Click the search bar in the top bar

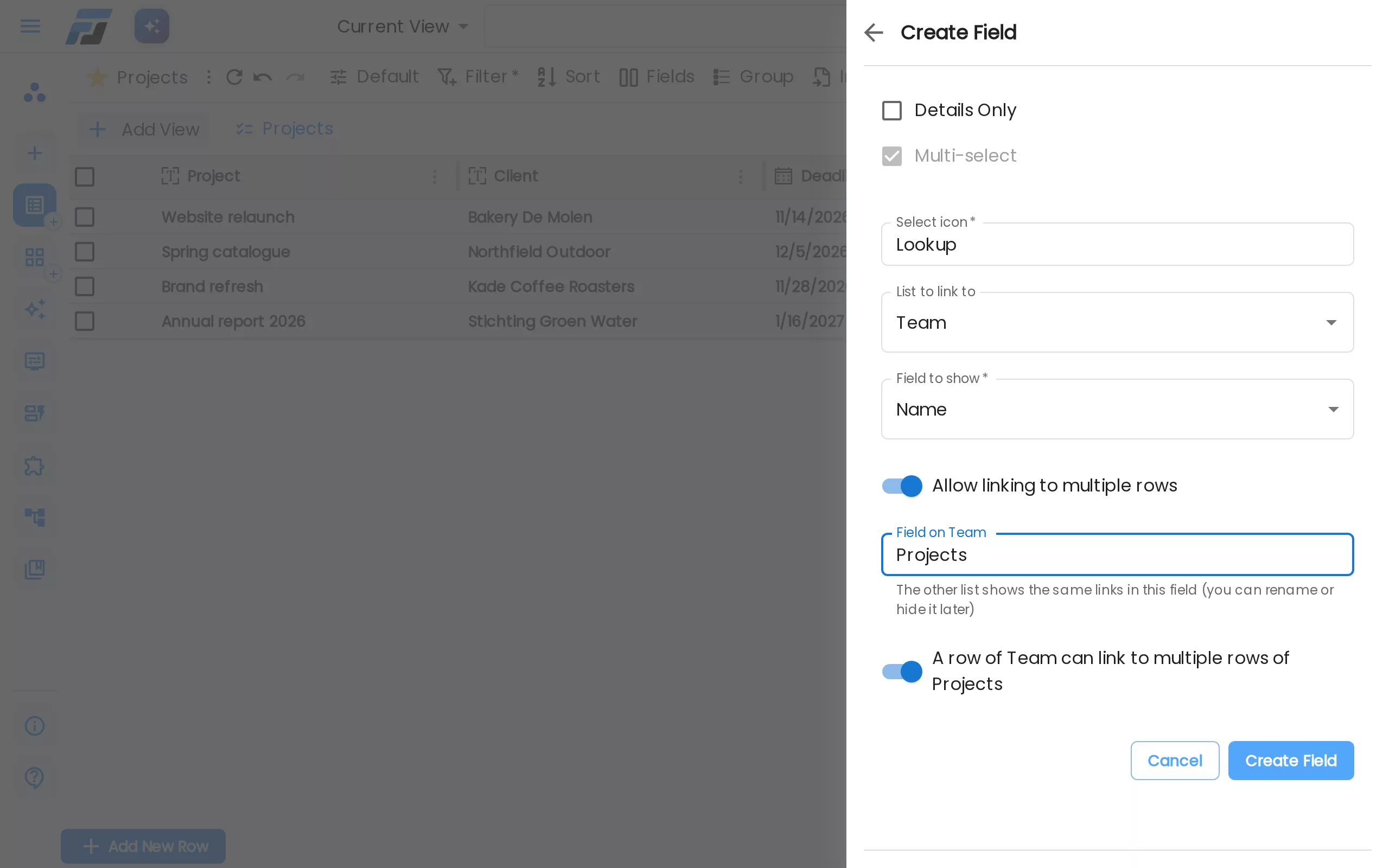click(x=665, y=26)
